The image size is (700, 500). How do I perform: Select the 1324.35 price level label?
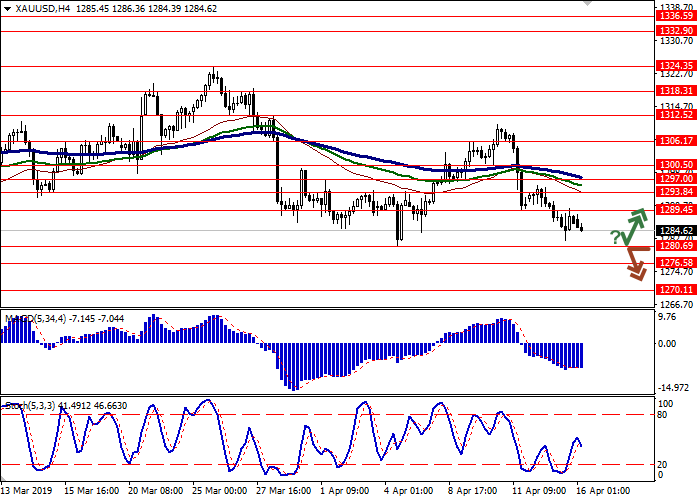675,66
